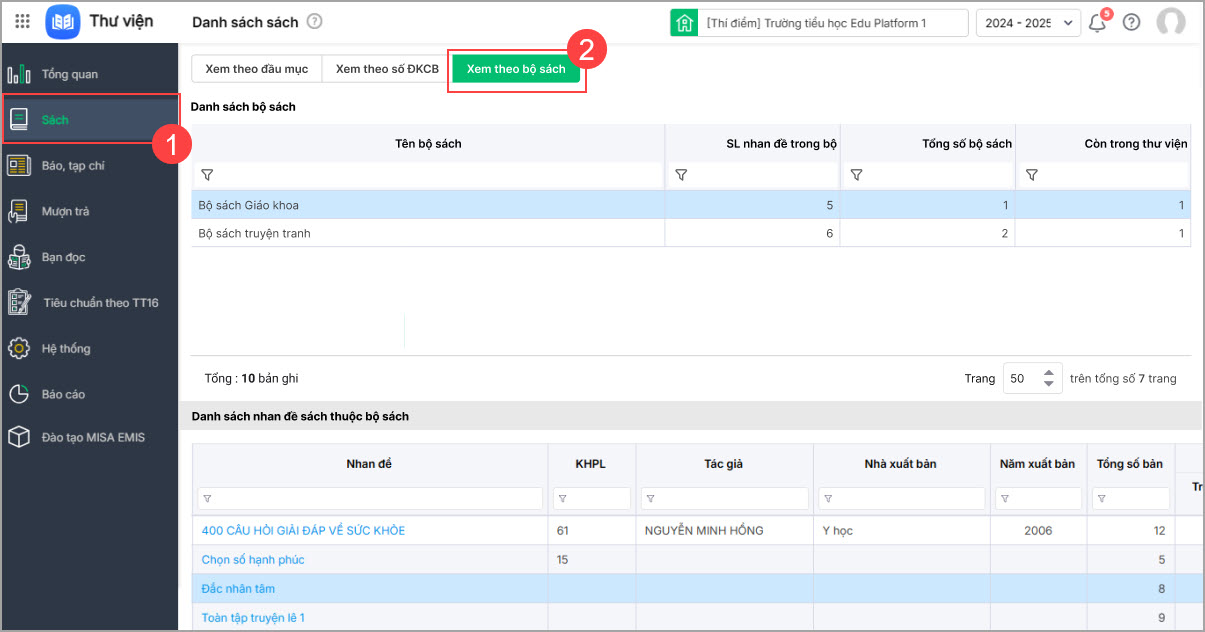Switch to Xem theo sổ ĐKCB tab
The width and height of the screenshot is (1205, 632).
click(x=386, y=69)
